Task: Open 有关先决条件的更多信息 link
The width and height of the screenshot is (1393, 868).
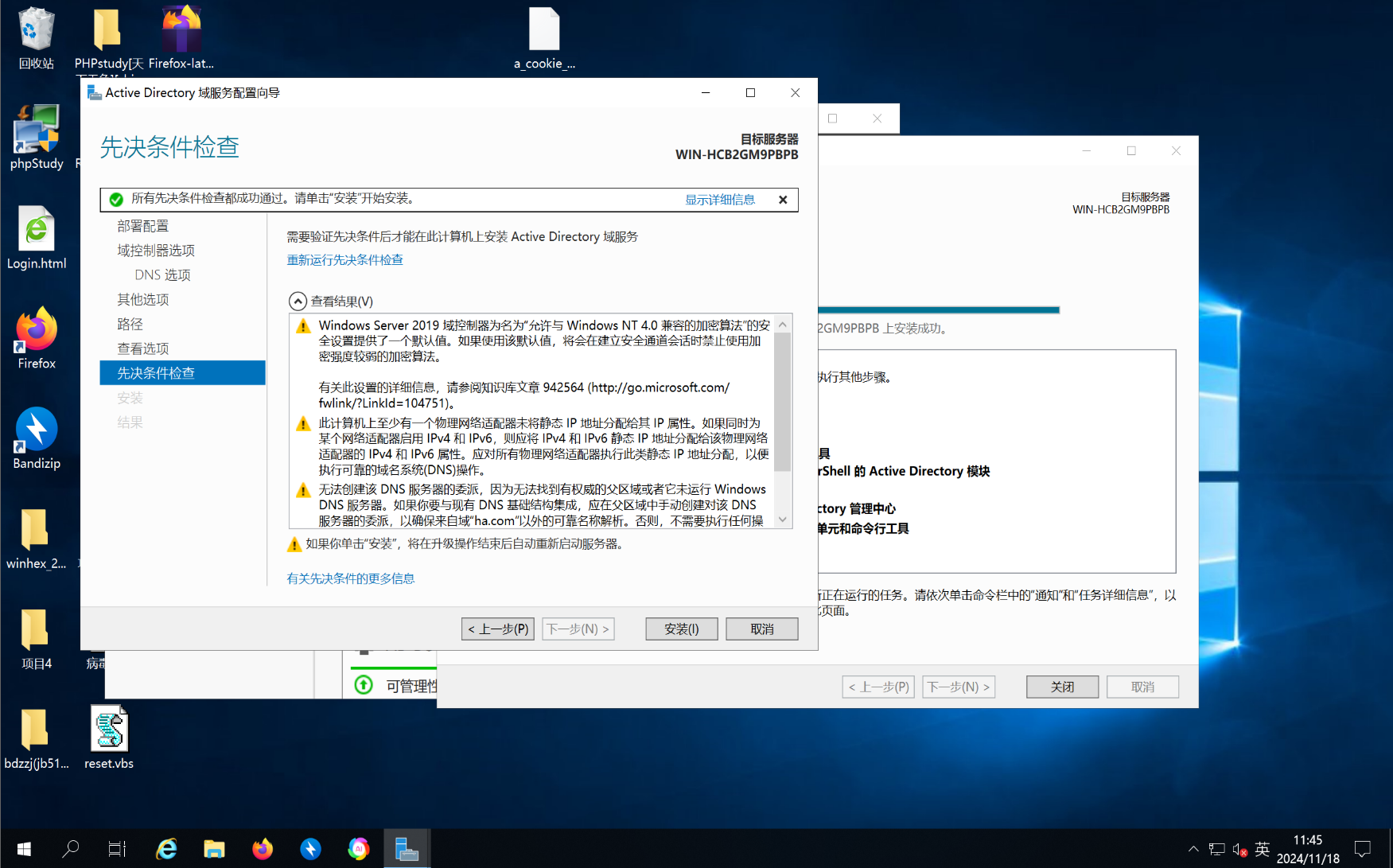Action: pyautogui.click(x=351, y=578)
